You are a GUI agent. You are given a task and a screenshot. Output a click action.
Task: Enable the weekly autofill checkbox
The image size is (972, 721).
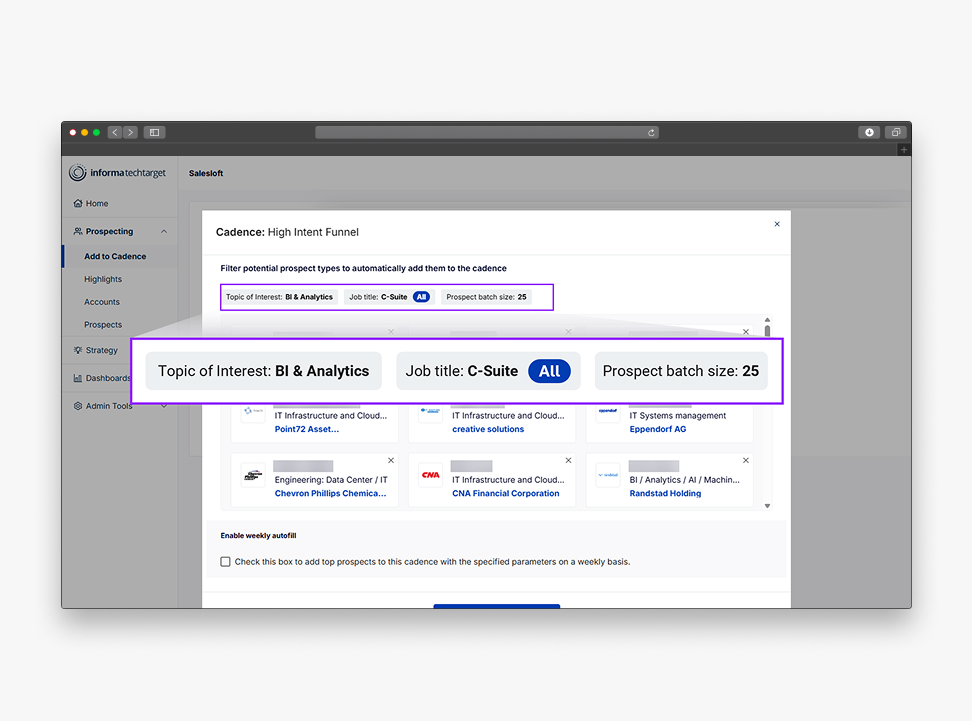pos(226,562)
